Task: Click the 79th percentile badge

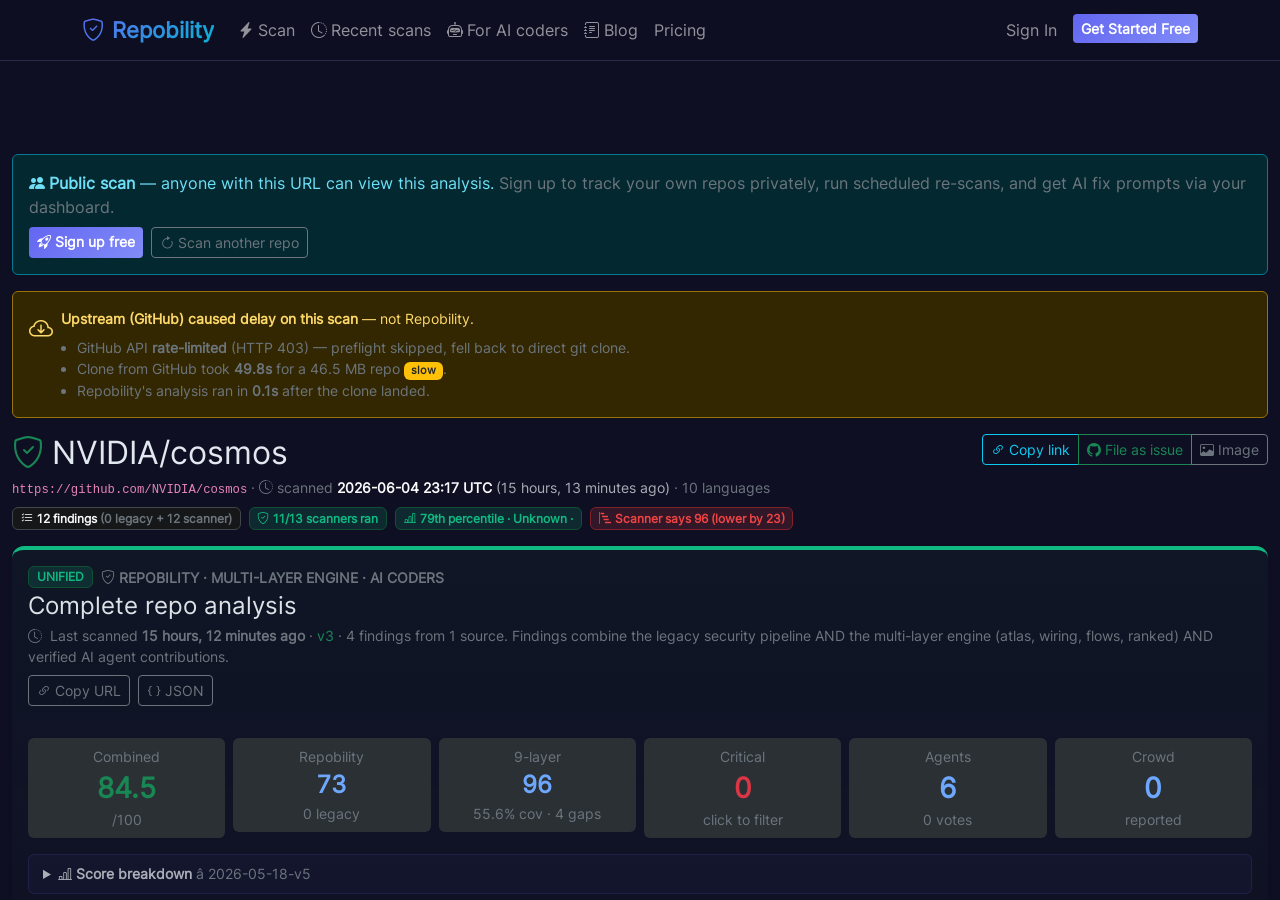Action: click(x=488, y=518)
